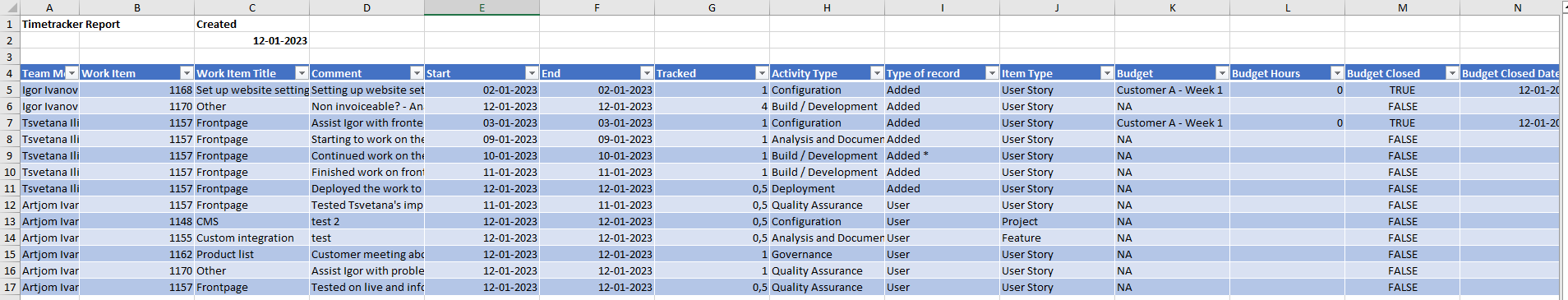Viewport: 1568px width, 300px height.
Task: Click the Starting to work on comment cell
Action: (x=367, y=139)
